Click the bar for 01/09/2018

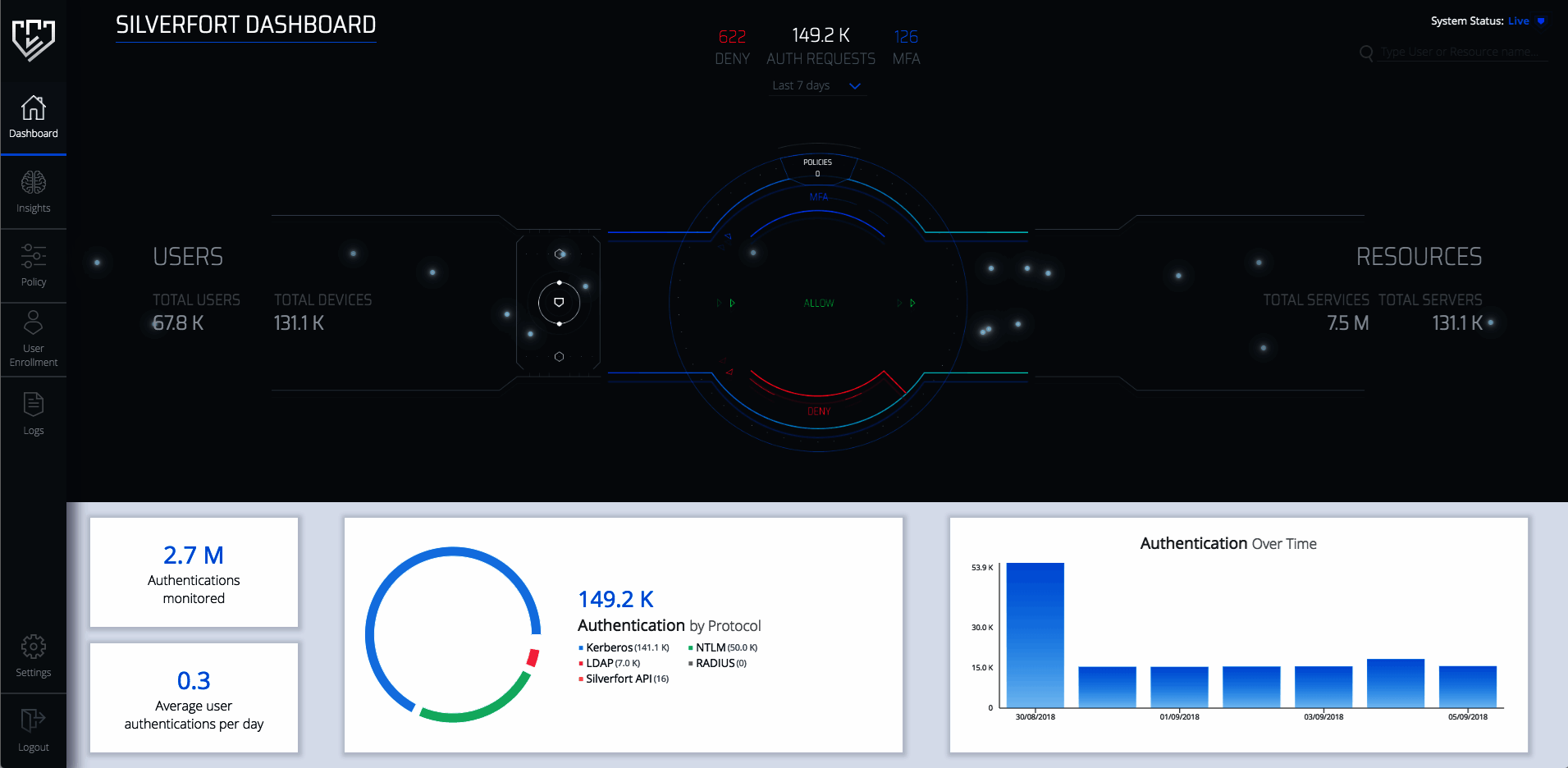click(1179, 687)
